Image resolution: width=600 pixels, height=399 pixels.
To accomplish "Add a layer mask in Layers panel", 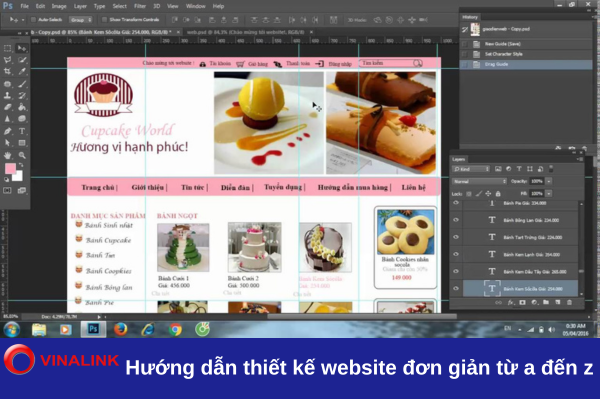I will pyautogui.click(x=522, y=302).
